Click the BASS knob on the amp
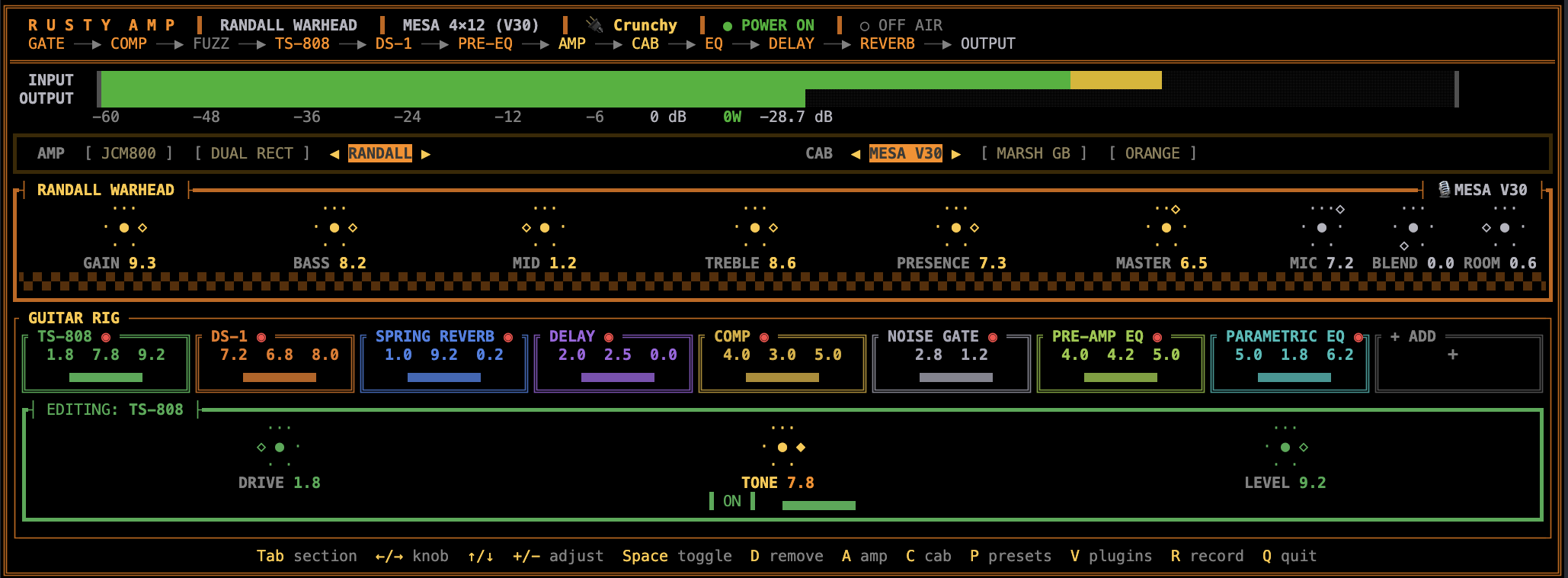The image size is (1568, 578). tap(334, 227)
